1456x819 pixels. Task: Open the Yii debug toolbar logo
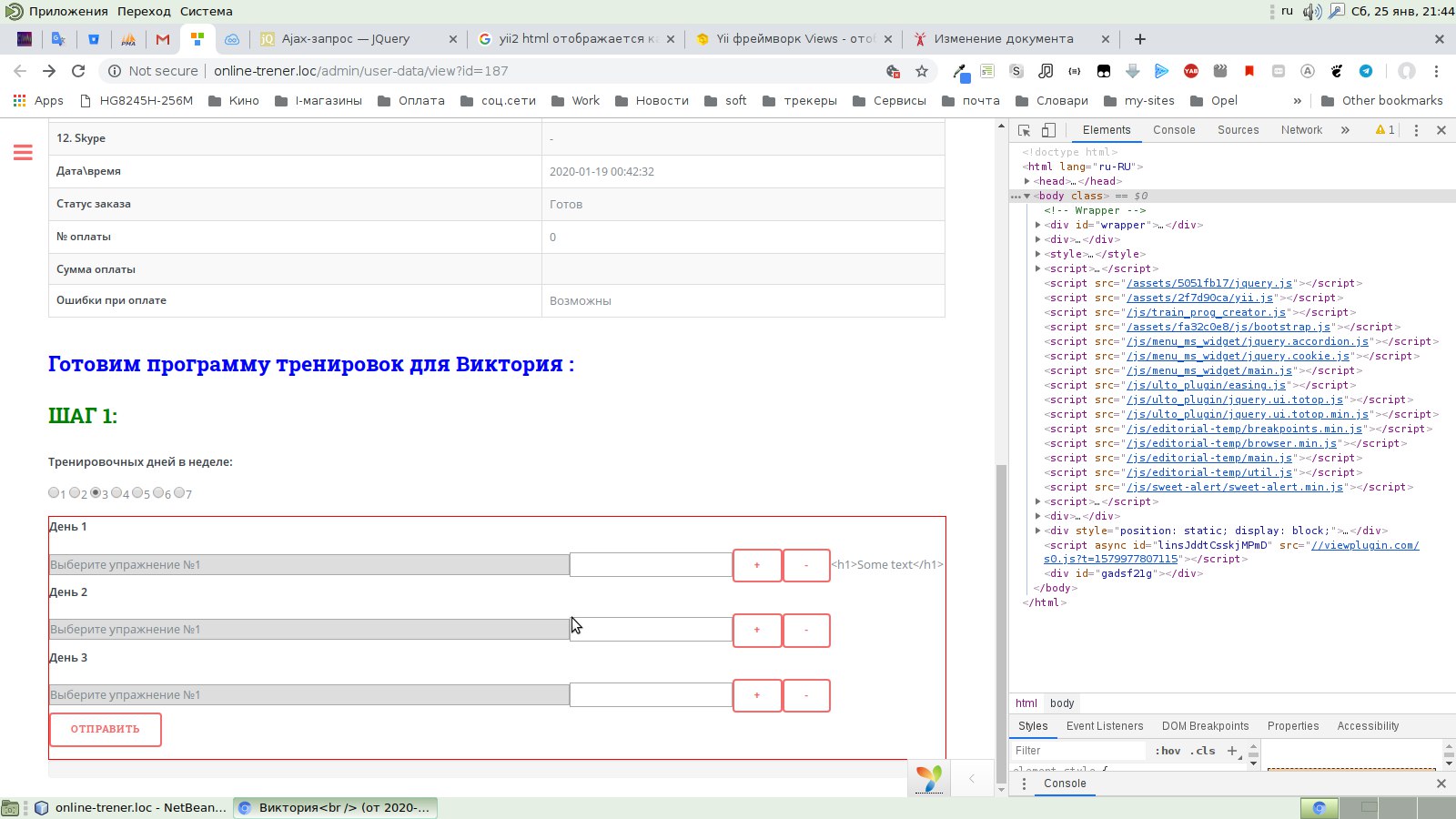tap(929, 778)
